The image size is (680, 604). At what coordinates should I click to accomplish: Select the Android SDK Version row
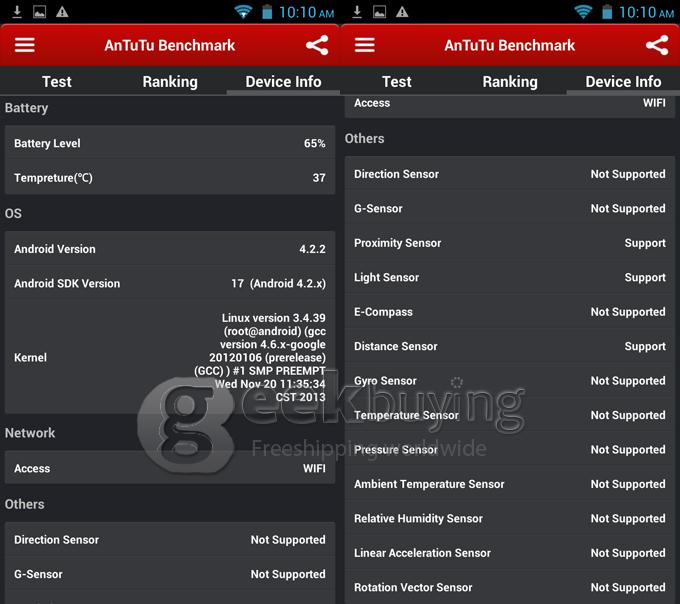pos(170,283)
